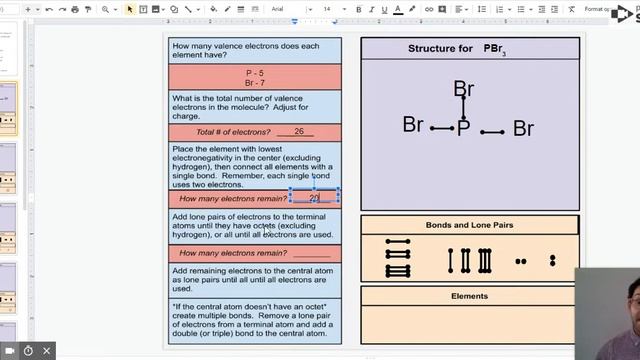Open the insert image dropdown arrow
Screen dimensions: 640x360
[163, 9]
